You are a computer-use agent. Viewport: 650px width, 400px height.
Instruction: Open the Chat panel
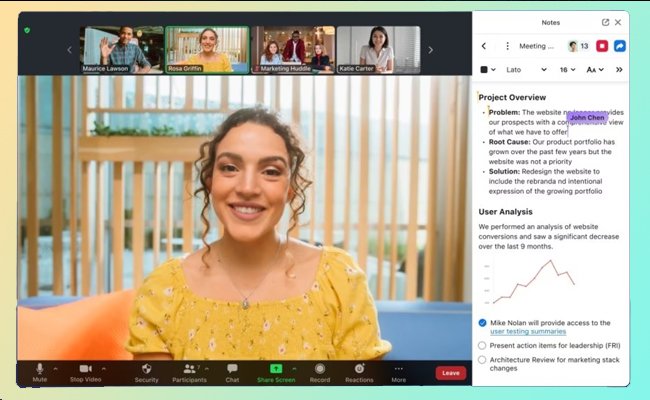click(x=232, y=369)
